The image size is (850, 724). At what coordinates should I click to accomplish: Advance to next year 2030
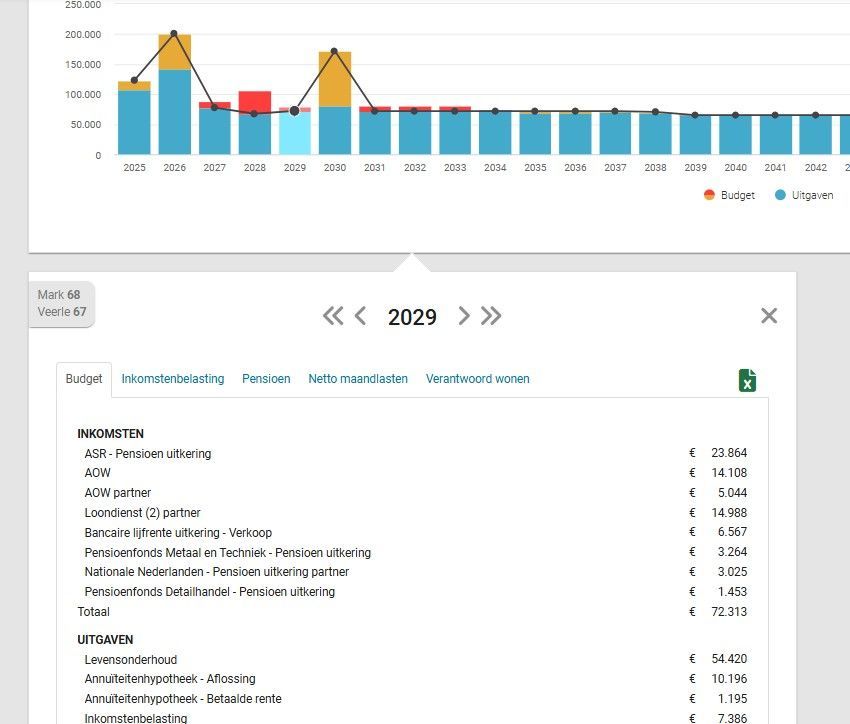[x=463, y=316]
